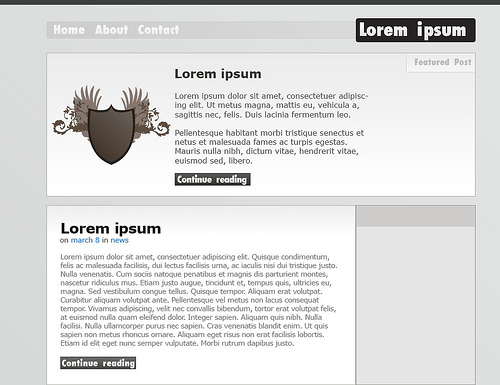The width and height of the screenshot is (500, 385).
Task: Open the news category link
Action: [x=119, y=240]
